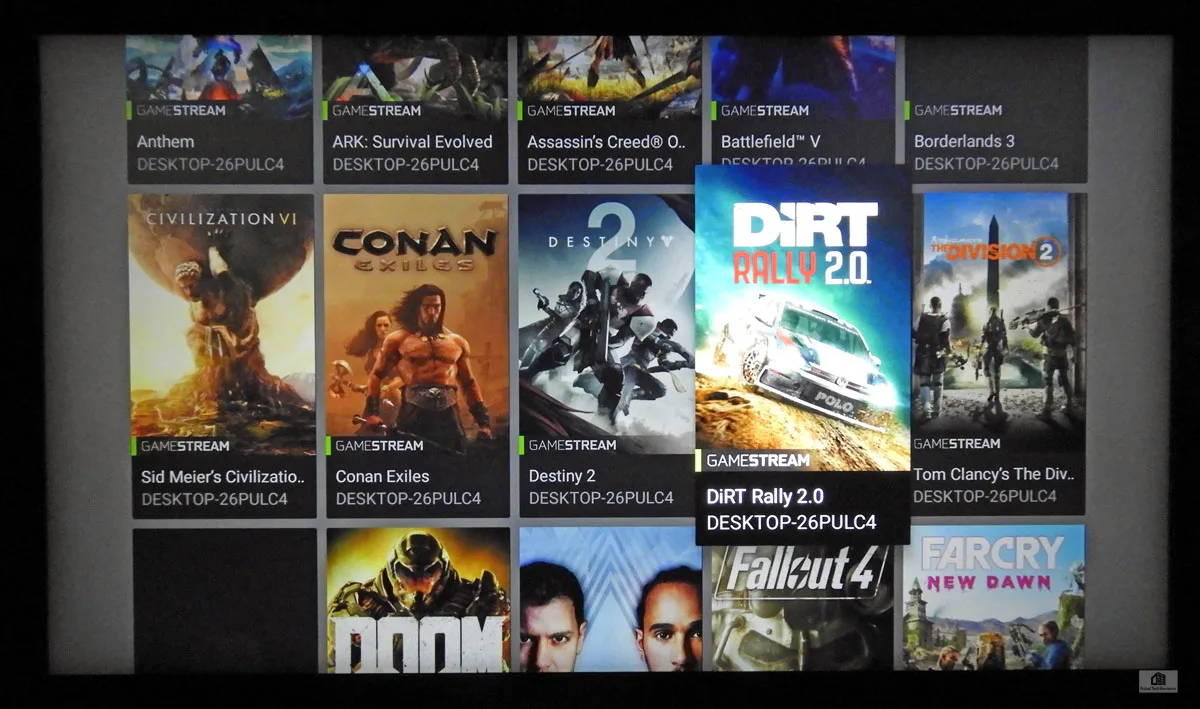
Task: Select the "Borderlands 3" title caption
Action: point(964,141)
